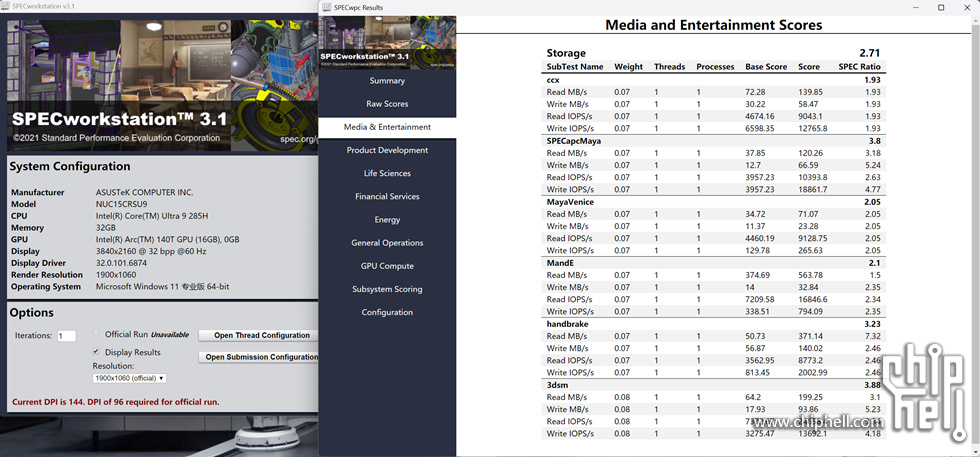The width and height of the screenshot is (980, 457).
Task: Click the ccx Read MB/s score 139.85
Action: [x=811, y=92]
